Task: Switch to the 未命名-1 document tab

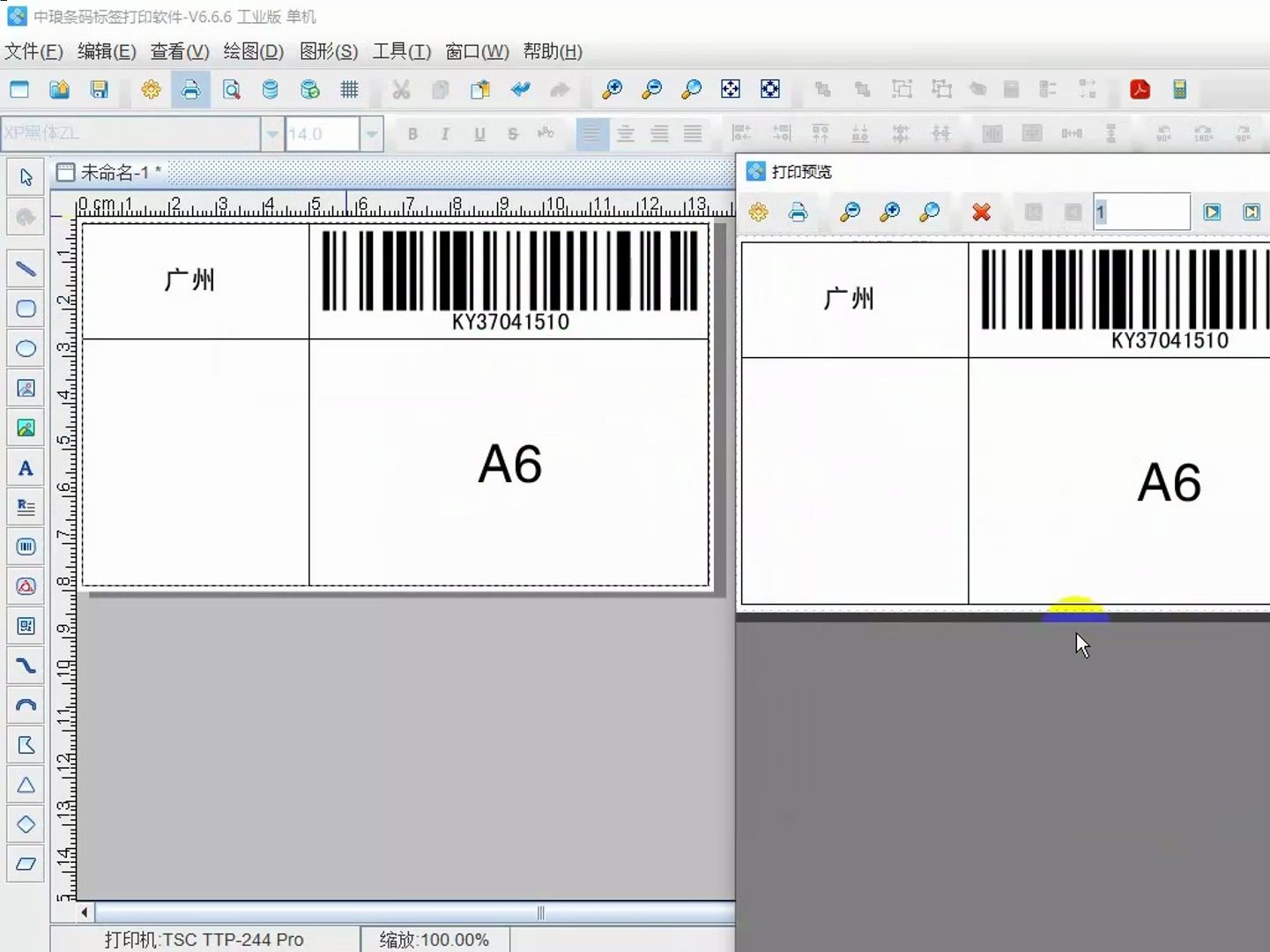Action: (110, 172)
